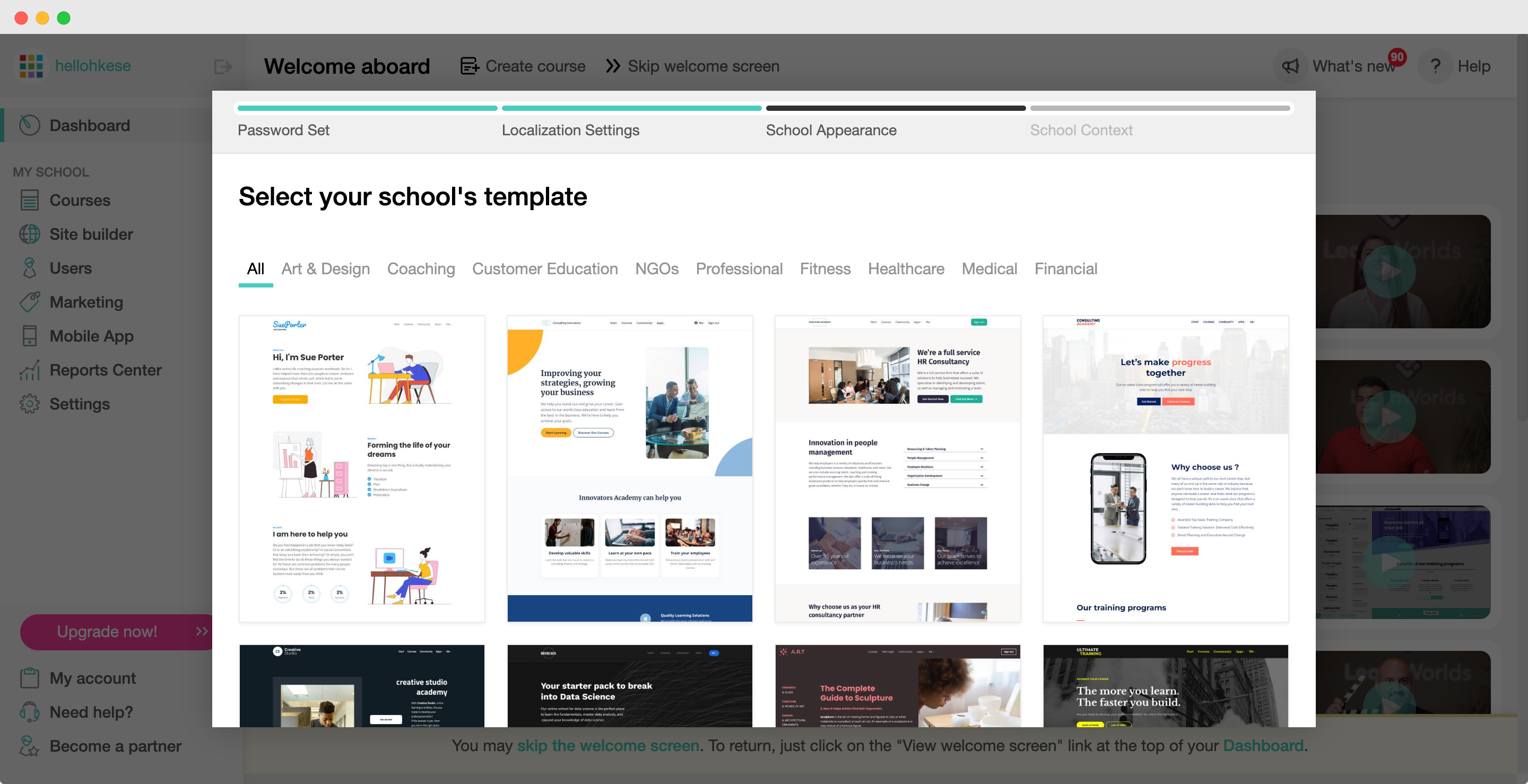Open Courses via its sidebar icon

[29, 201]
